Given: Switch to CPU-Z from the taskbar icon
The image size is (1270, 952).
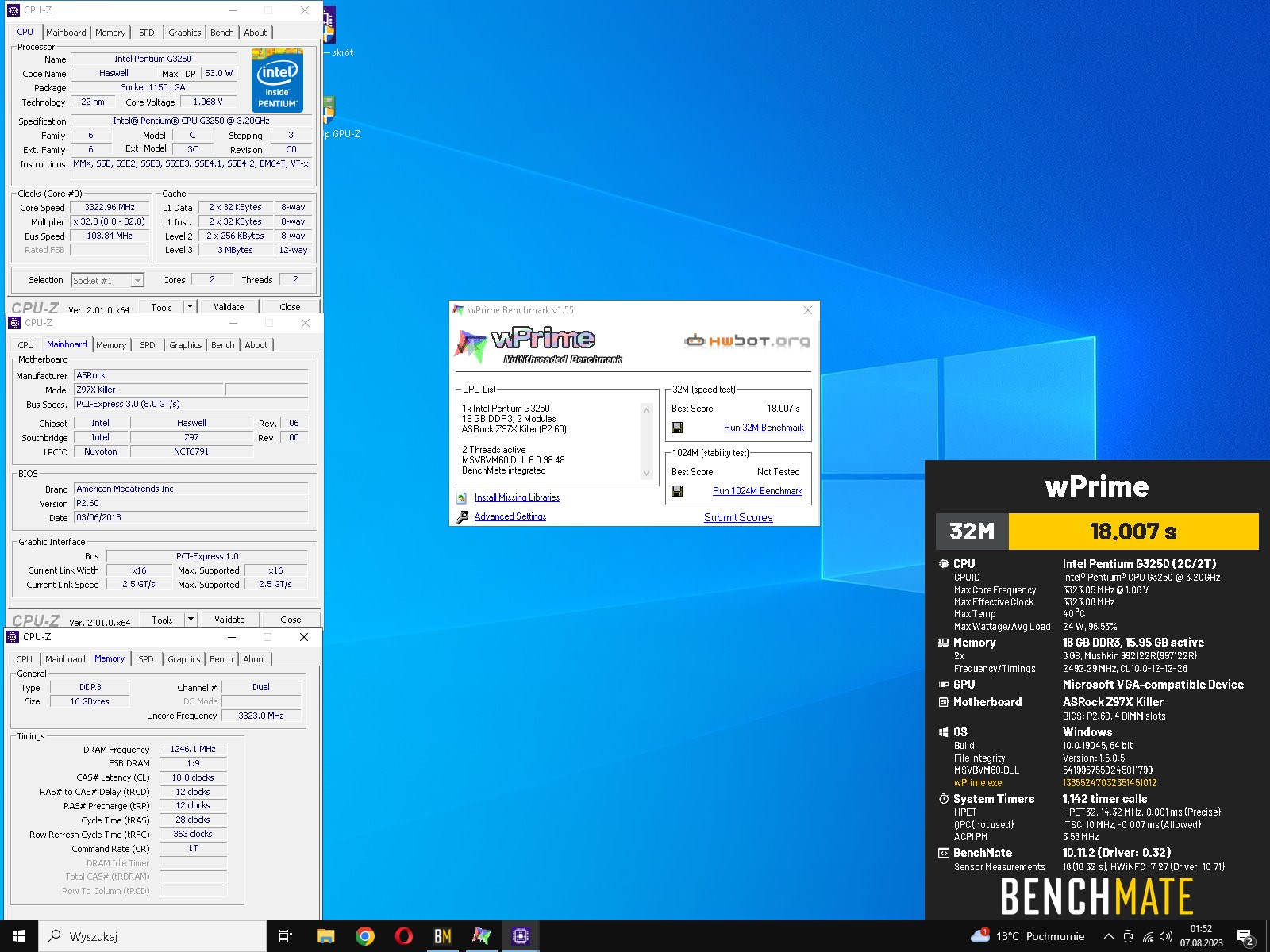Looking at the screenshot, I should tap(520, 936).
